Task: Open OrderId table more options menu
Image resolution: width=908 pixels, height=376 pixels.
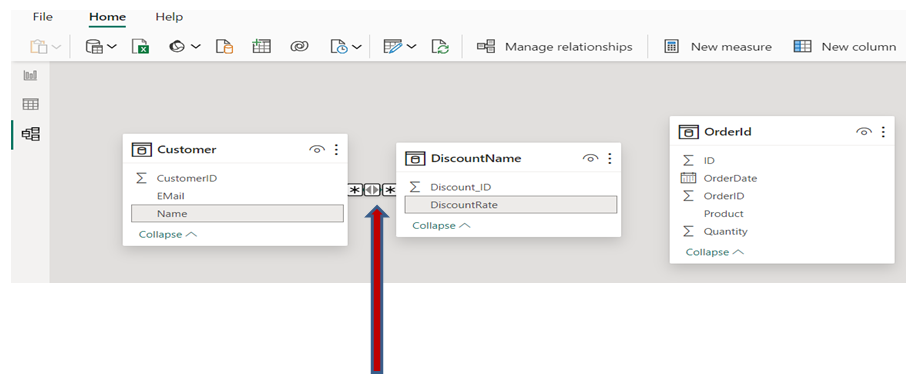Action: [x=883, y=132]
